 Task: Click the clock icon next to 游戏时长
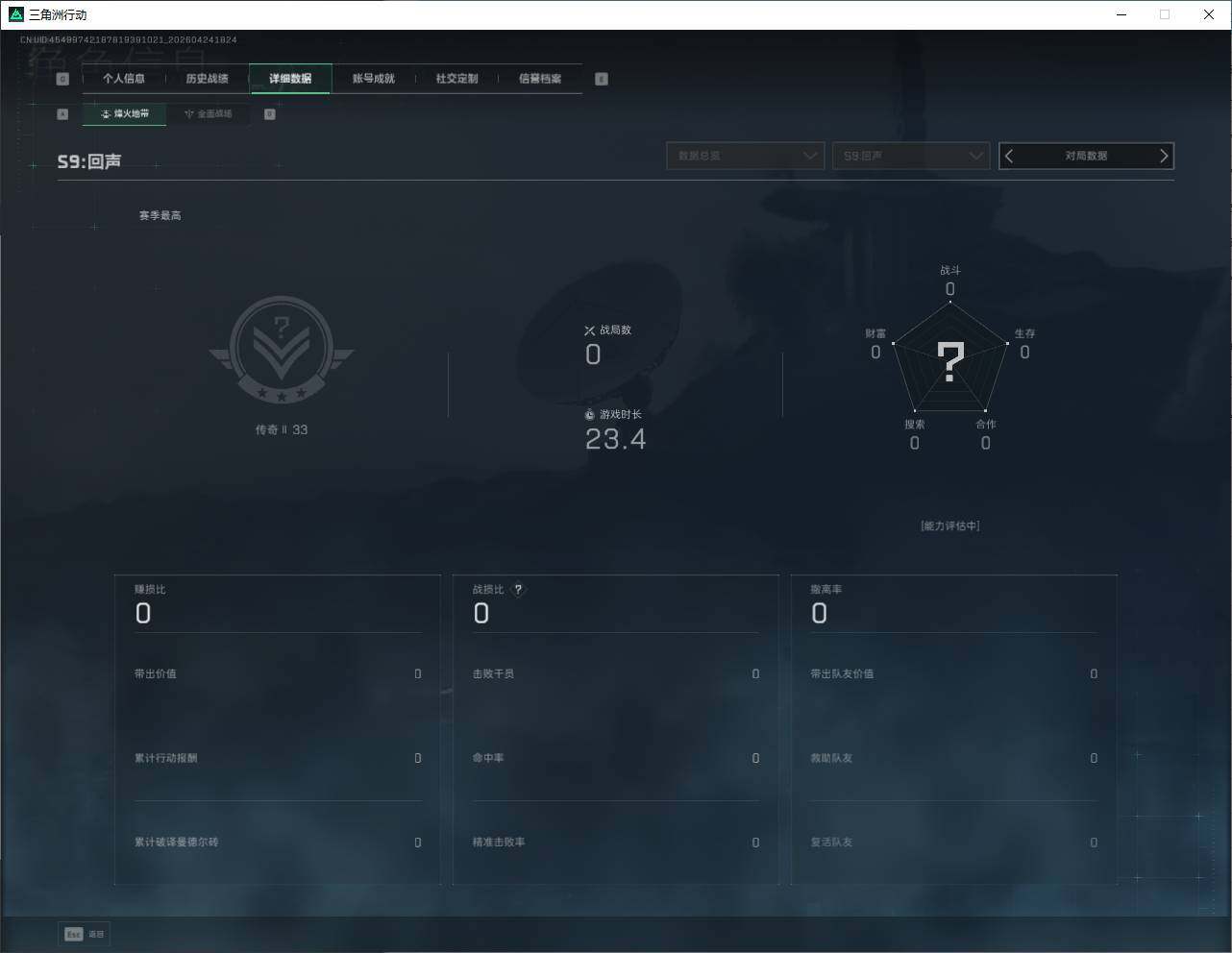pyautogui.click(x=589, y=415)
